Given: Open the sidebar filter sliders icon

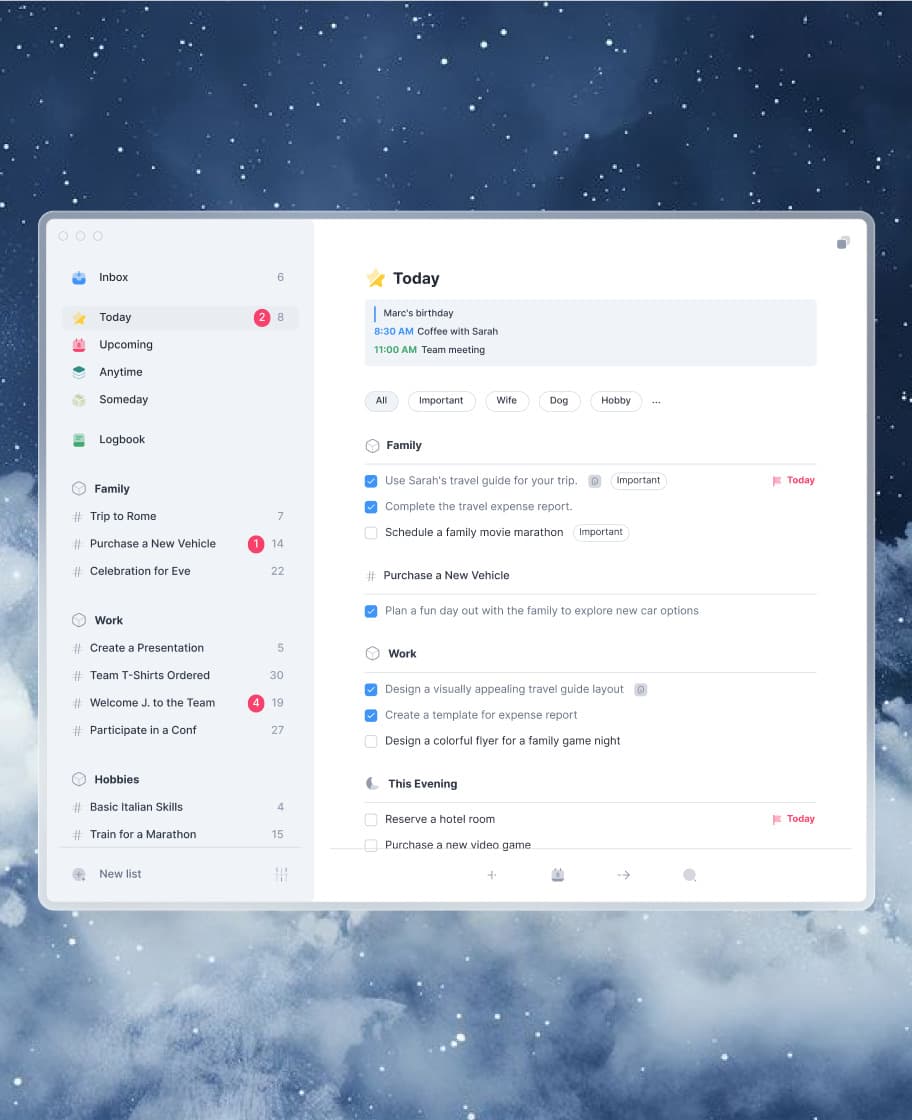Looking at the screenshot, I should 281,874.
